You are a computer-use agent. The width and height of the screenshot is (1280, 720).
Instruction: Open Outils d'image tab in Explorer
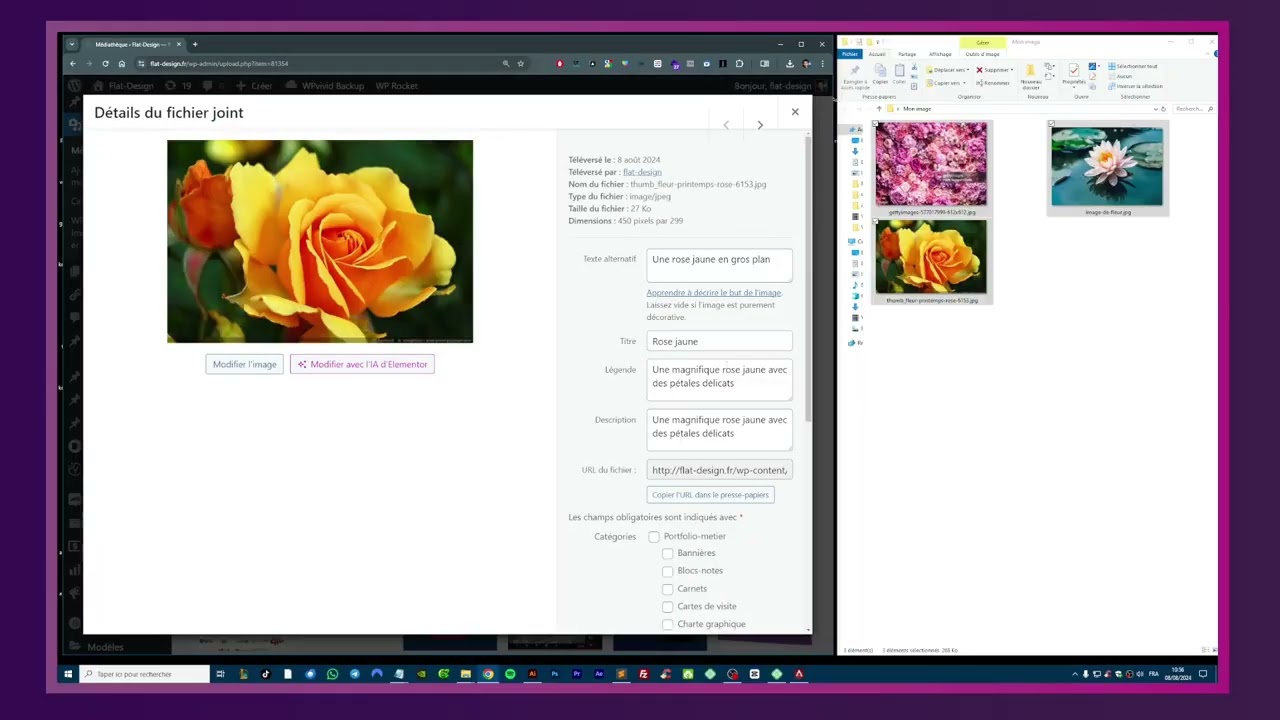(x=982, y=54)
